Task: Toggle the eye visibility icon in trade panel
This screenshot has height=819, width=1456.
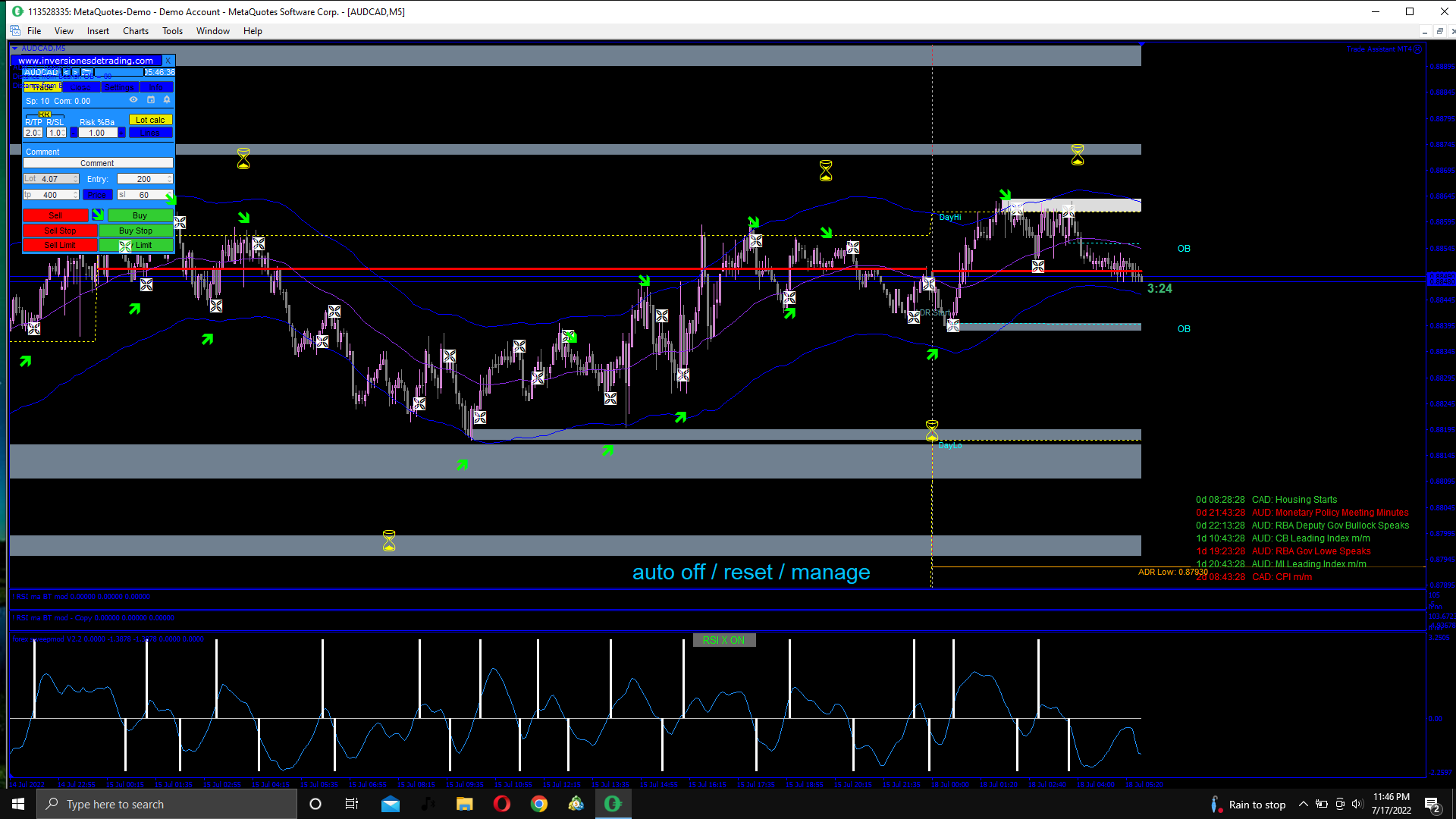Action: click(x=133, y=99)
